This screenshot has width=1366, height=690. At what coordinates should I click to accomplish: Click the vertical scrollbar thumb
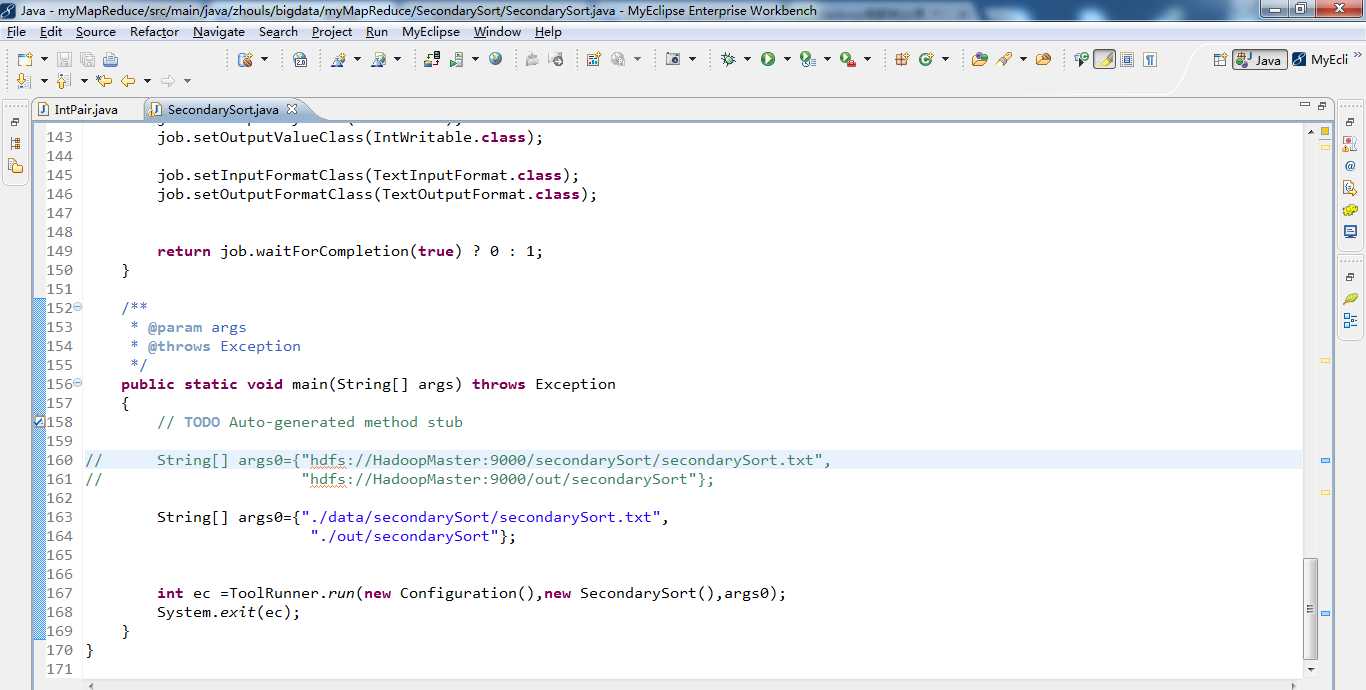1311,608
